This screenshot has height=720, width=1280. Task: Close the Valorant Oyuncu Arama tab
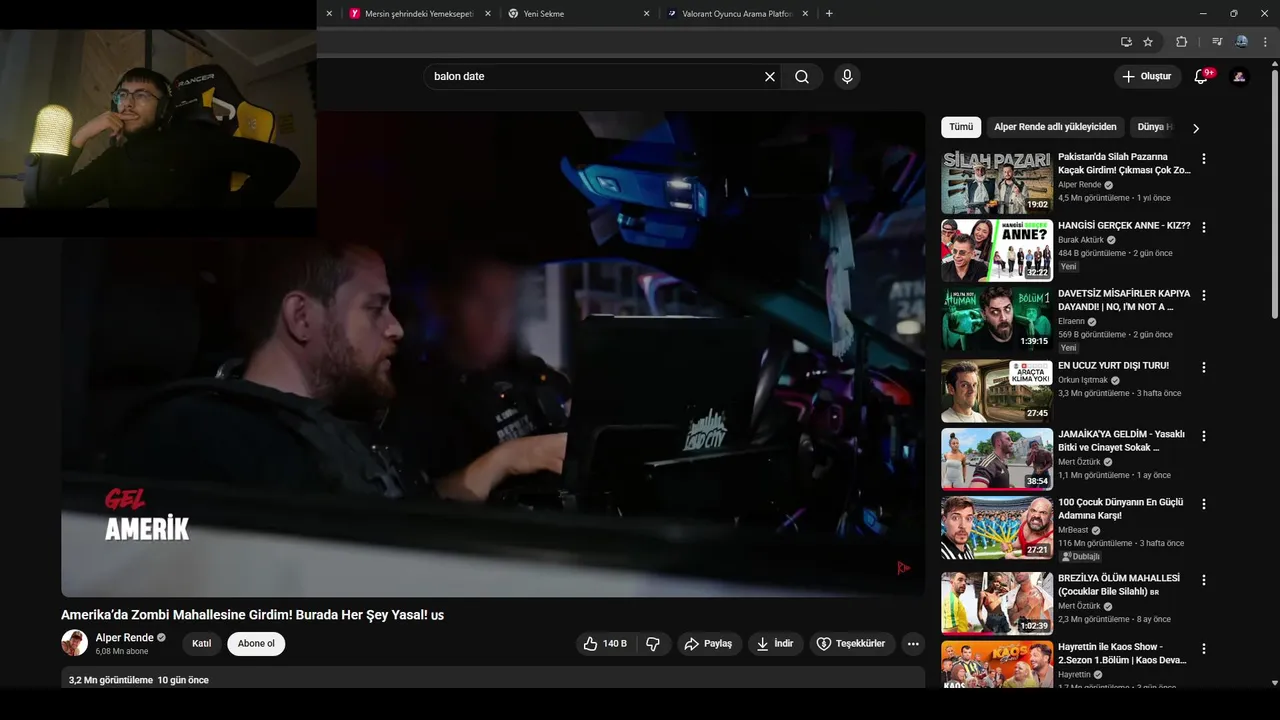[804, 14]
